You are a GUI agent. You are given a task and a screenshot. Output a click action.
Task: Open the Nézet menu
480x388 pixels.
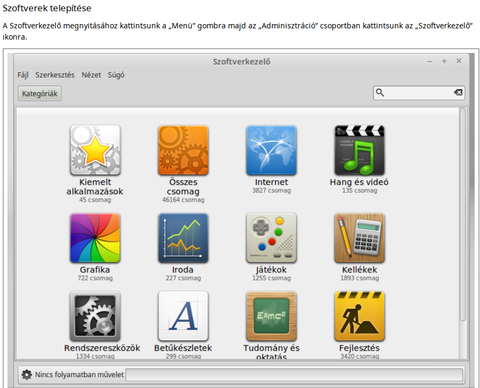91,75
